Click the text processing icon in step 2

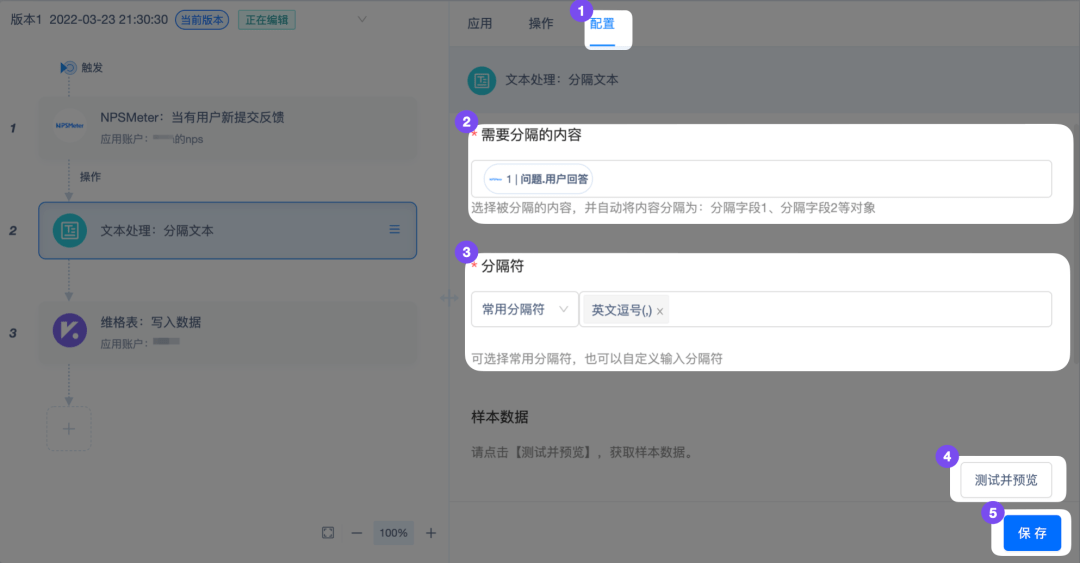[x=70, y=231]
